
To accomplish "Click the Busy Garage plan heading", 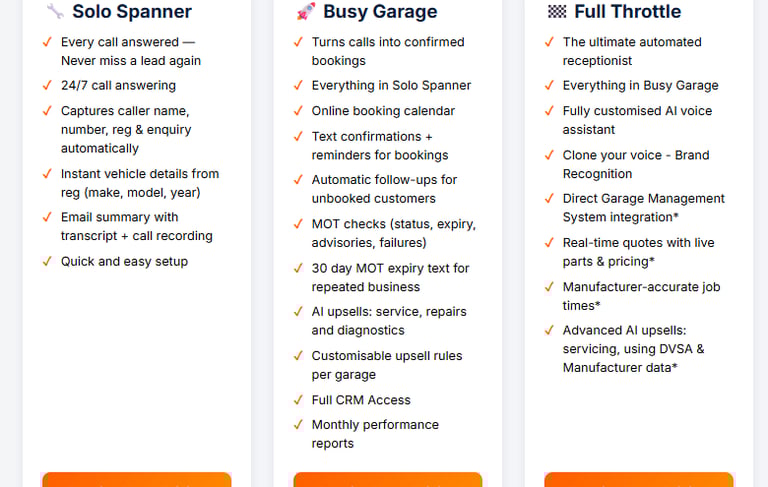I will point(380,11).
